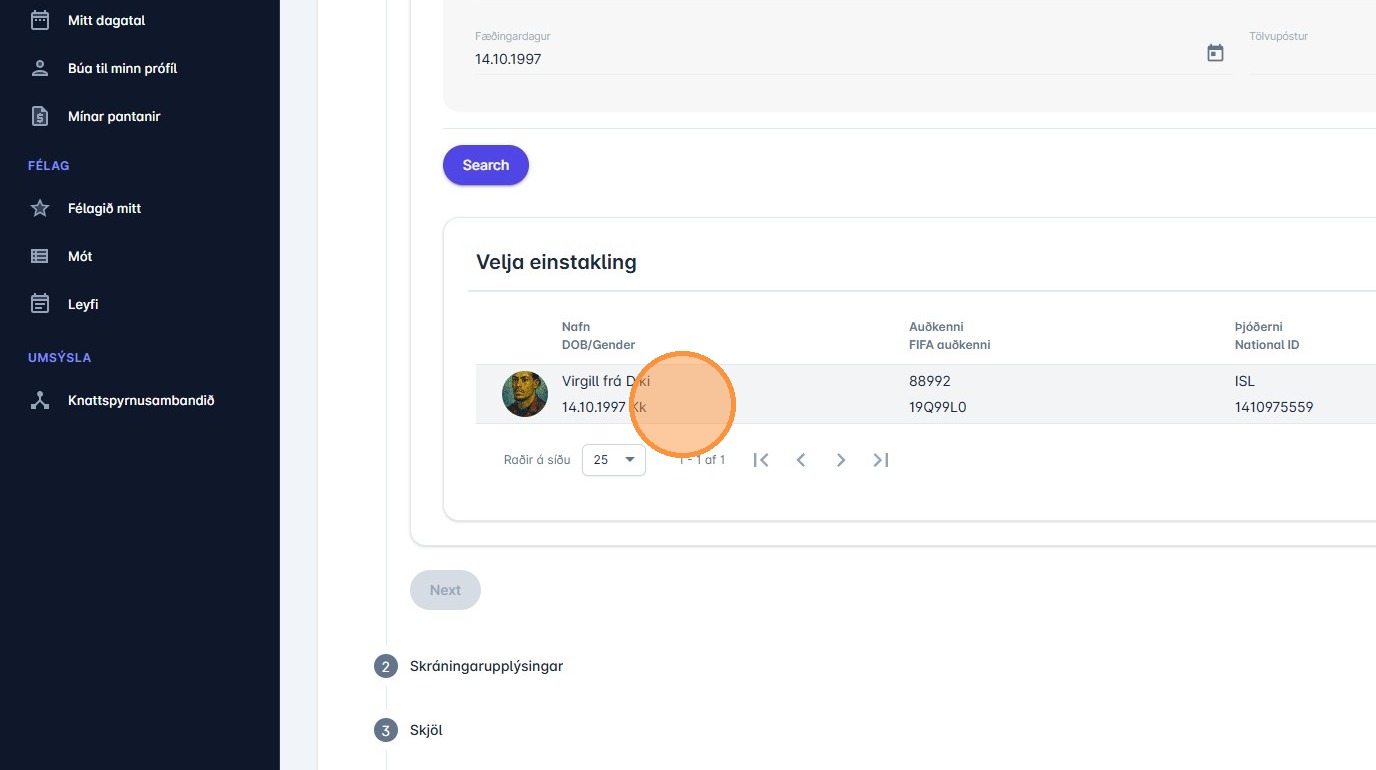Click the Mínar pantanir receipt icon
Screen dimensions: 1376x770
40,116
